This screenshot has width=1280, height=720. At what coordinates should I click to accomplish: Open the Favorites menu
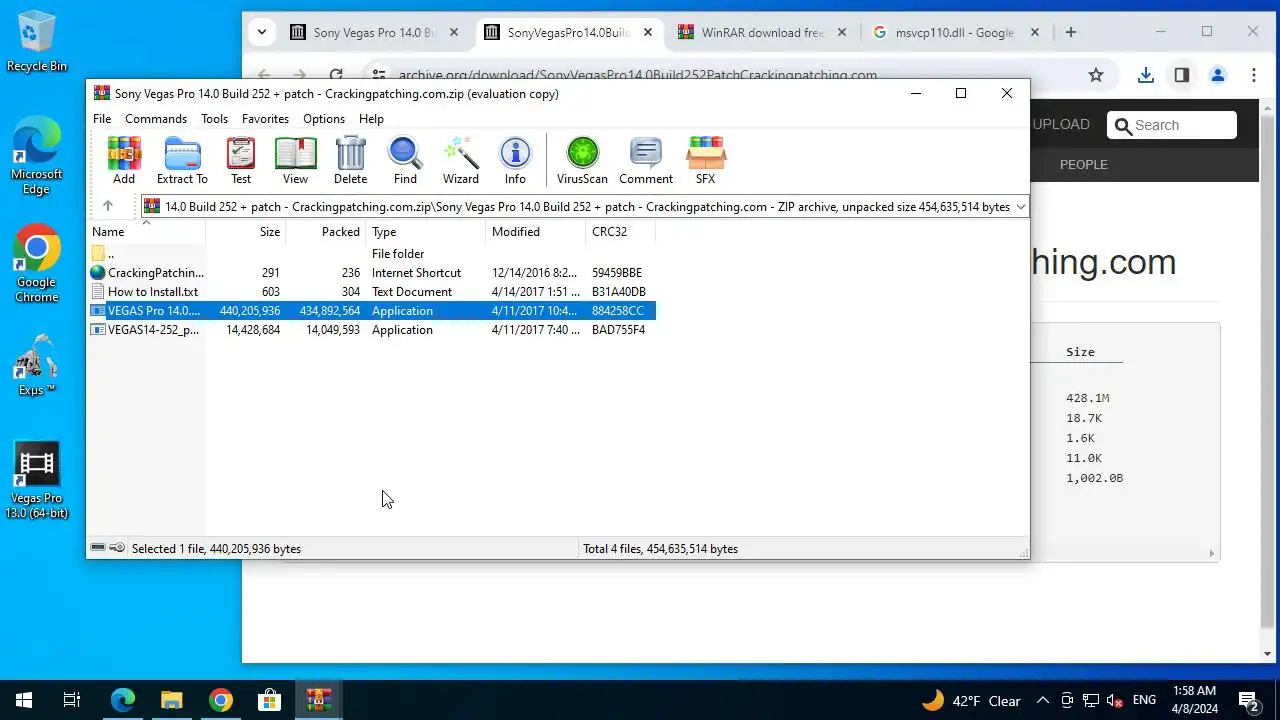point(265,119)
